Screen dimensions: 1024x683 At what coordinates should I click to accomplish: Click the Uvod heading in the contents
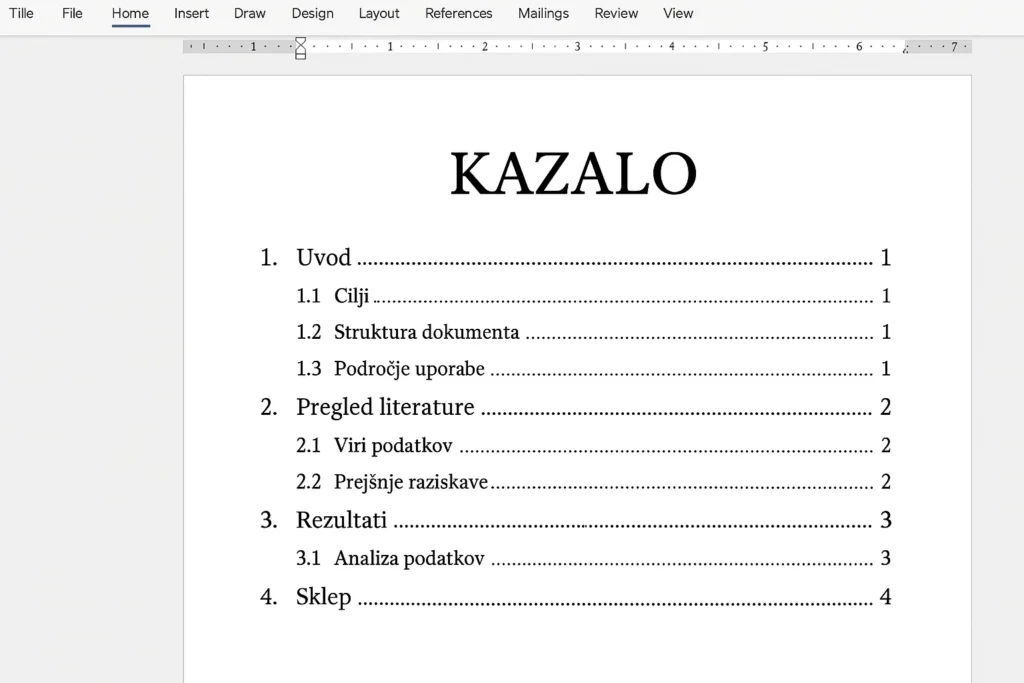pos(323,258)
